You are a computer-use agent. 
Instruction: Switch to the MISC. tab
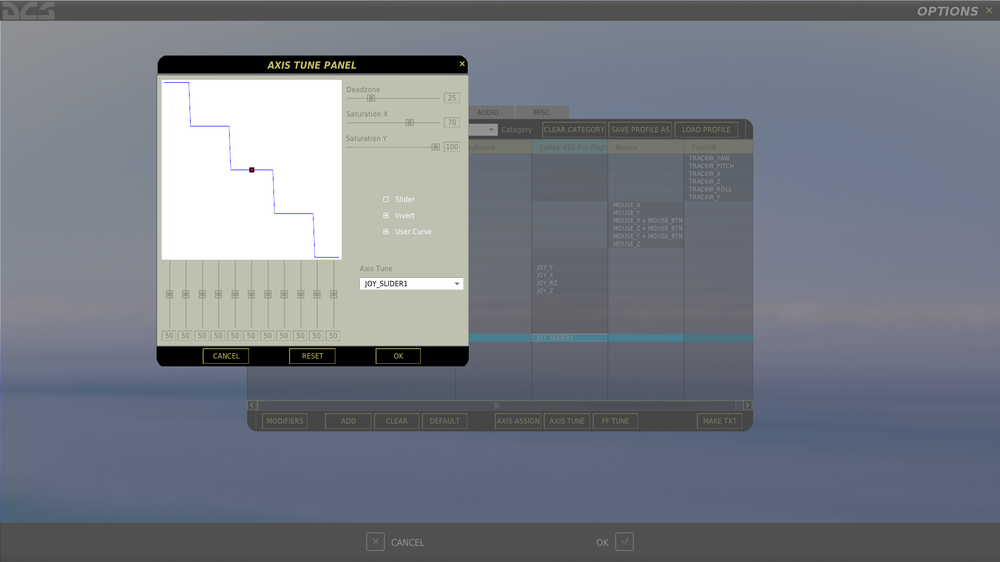(542, 112)
